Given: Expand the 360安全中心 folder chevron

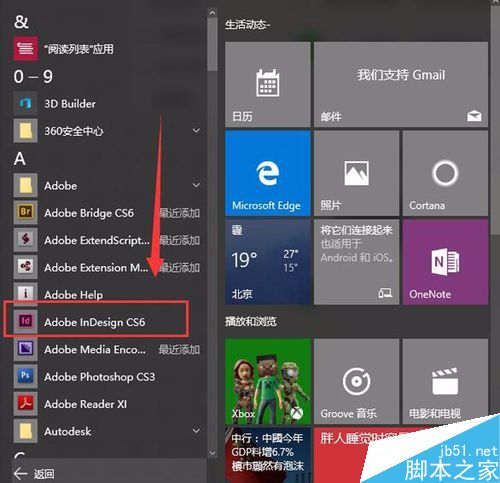Looking at the screenshot, I should tap(196, 131).
